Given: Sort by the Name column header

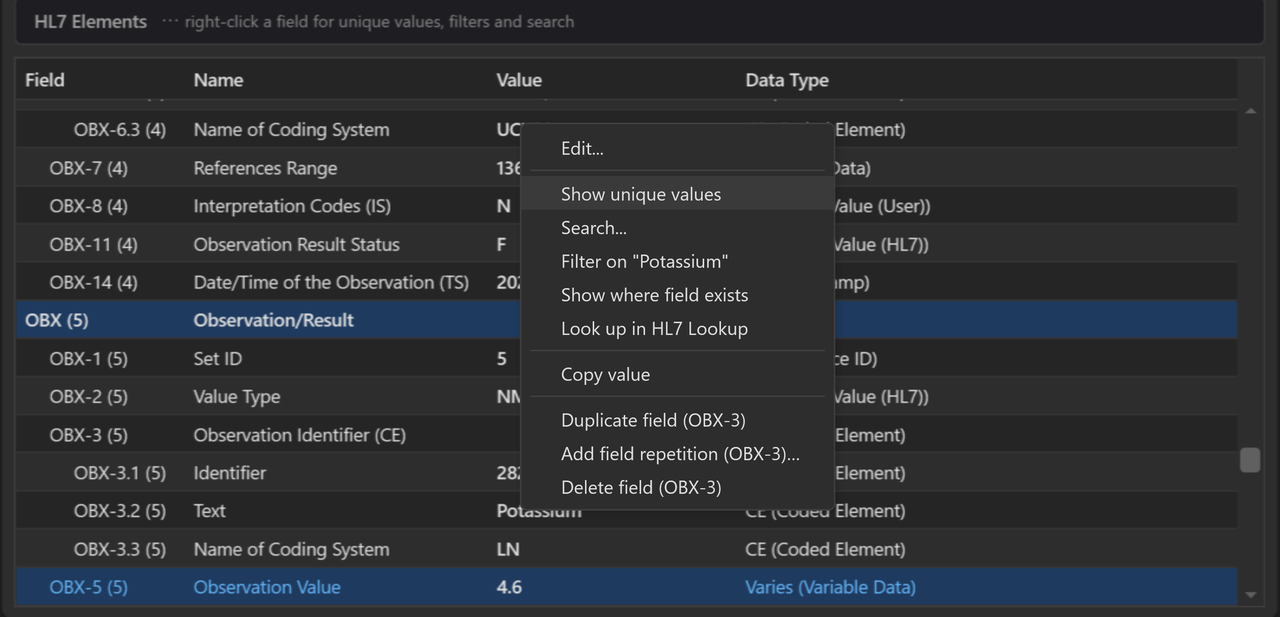Looking at the screenshot, I should pyautogui.click(x=218, y=80).
